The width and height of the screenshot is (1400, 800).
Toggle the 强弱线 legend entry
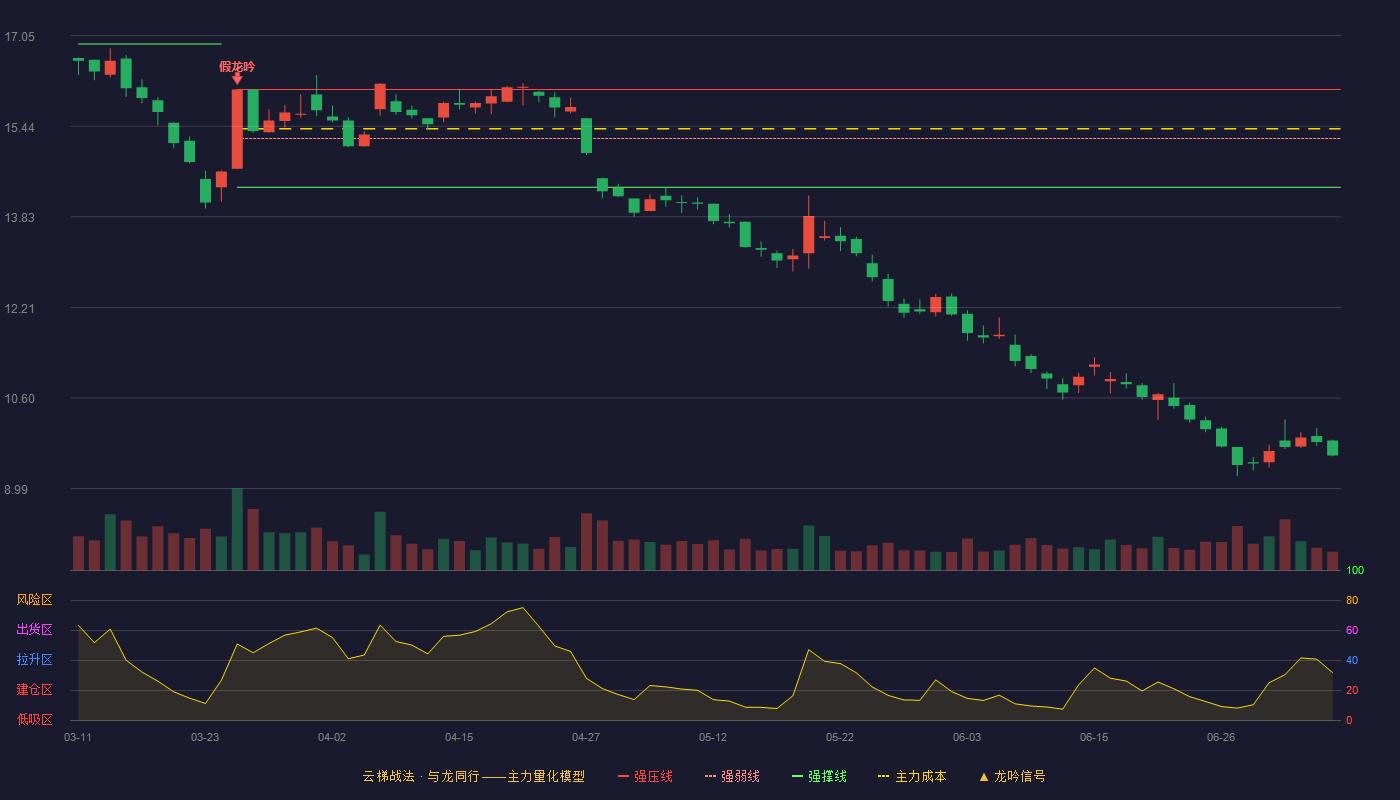point(732,776)
